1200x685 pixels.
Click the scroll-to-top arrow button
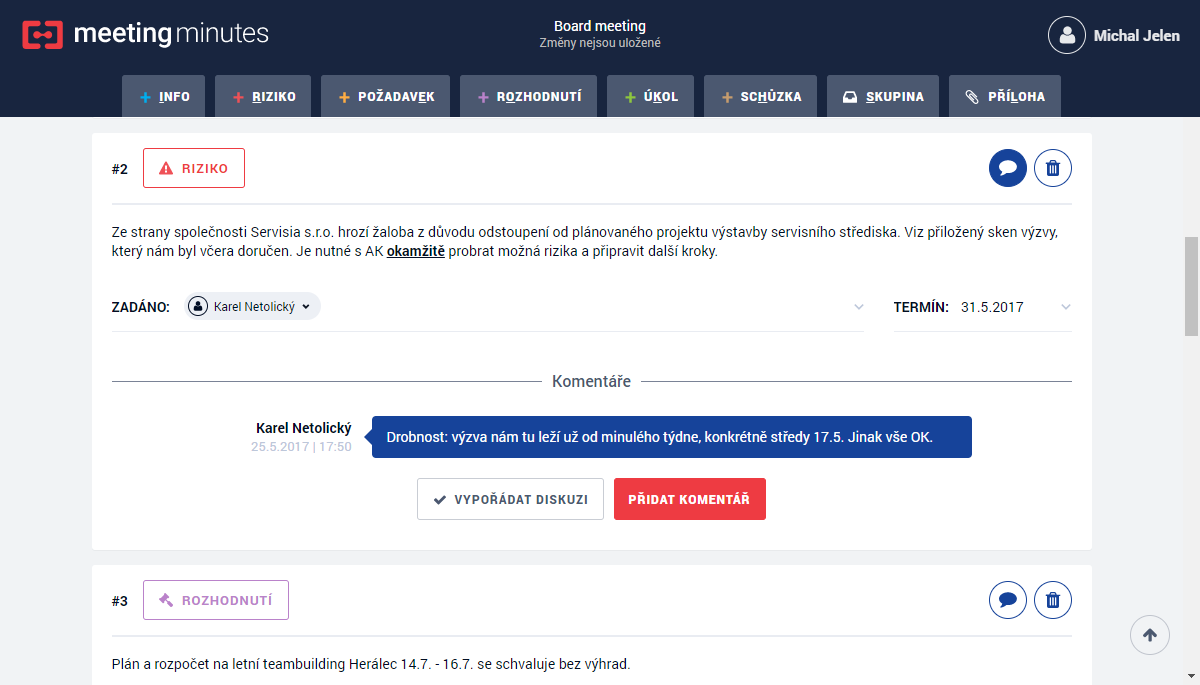(x=1150, y=635)
